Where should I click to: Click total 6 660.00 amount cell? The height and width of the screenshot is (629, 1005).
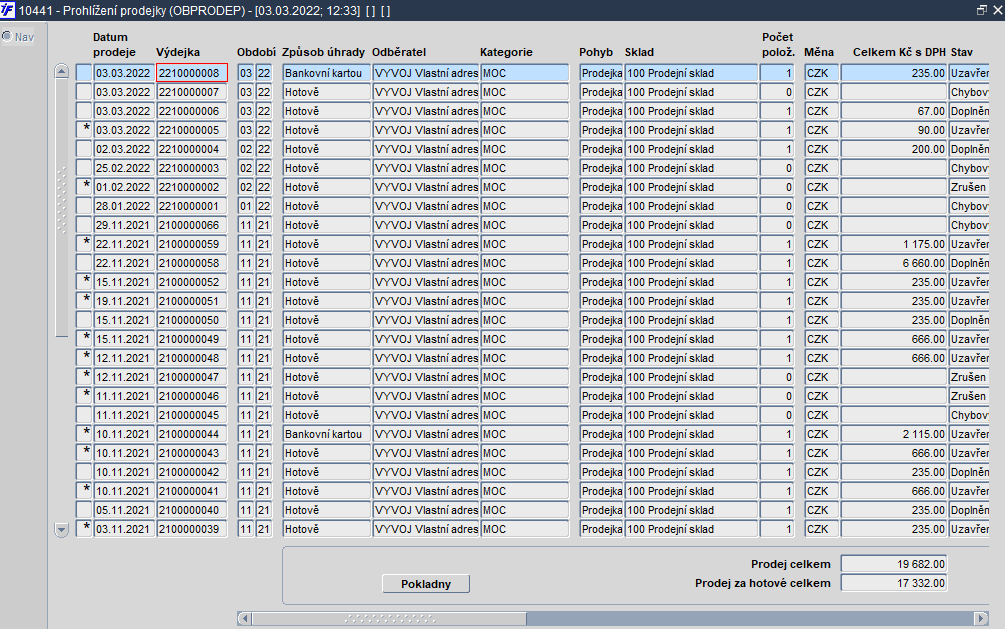coord(893,263)
